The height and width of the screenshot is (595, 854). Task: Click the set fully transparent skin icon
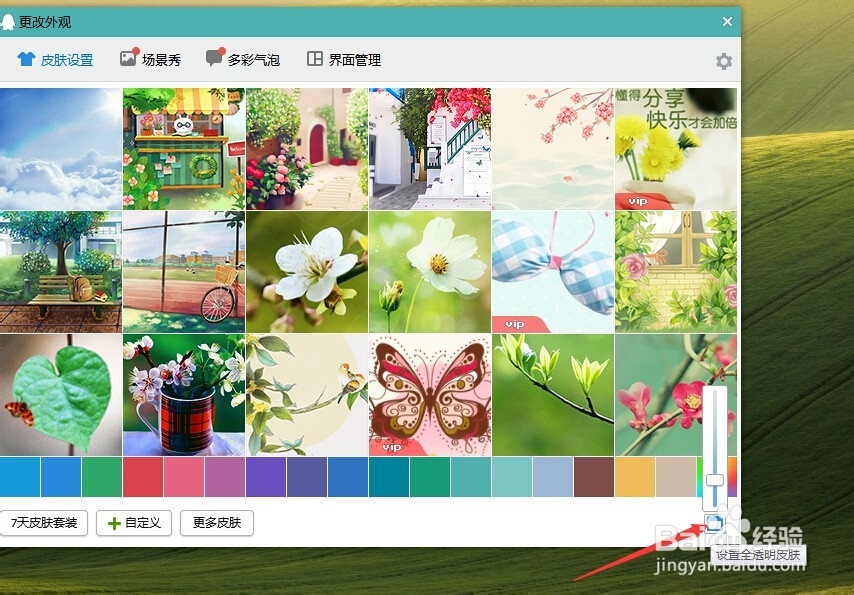716,523
